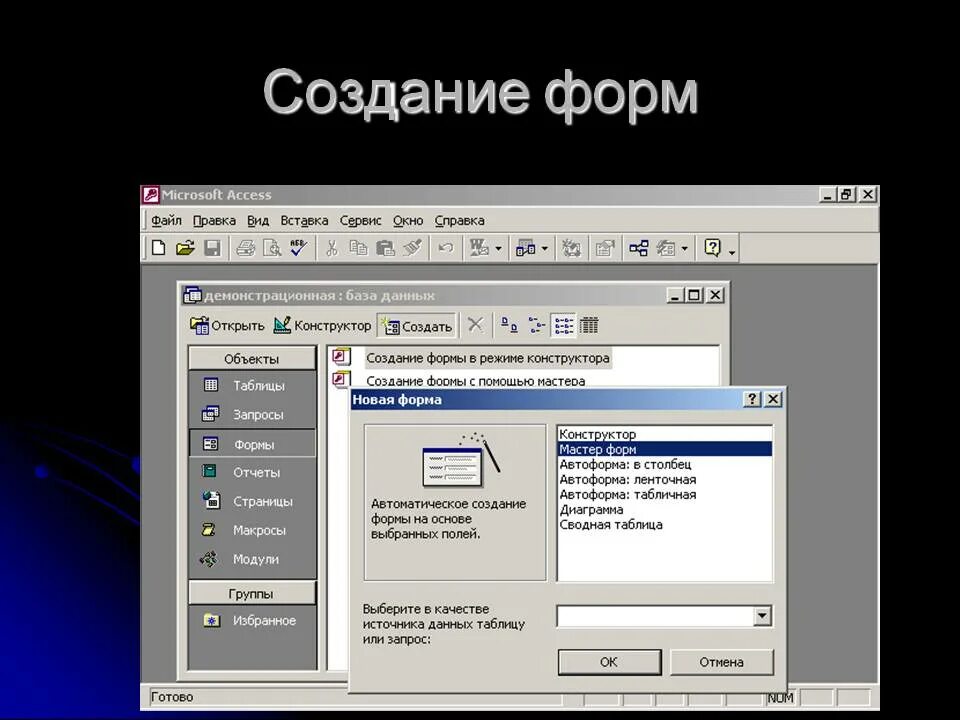Click the Undo arrow icon
Viewport: 960px width, 720px height.
445,248
